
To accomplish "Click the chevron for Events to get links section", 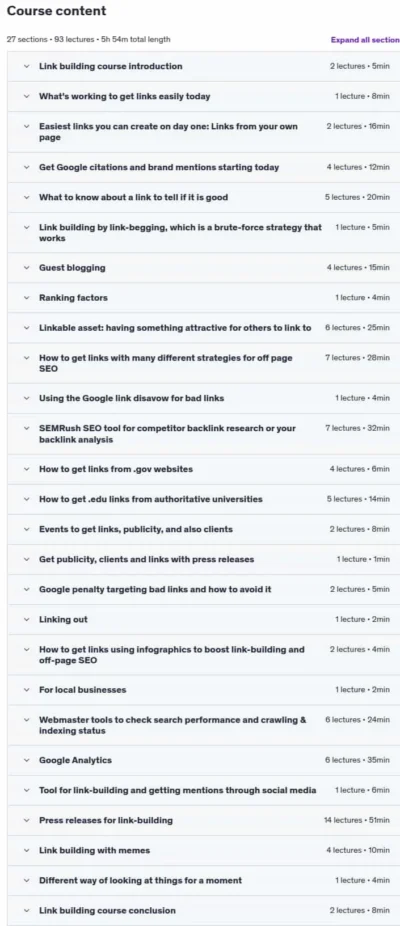I will pos(26,529).
